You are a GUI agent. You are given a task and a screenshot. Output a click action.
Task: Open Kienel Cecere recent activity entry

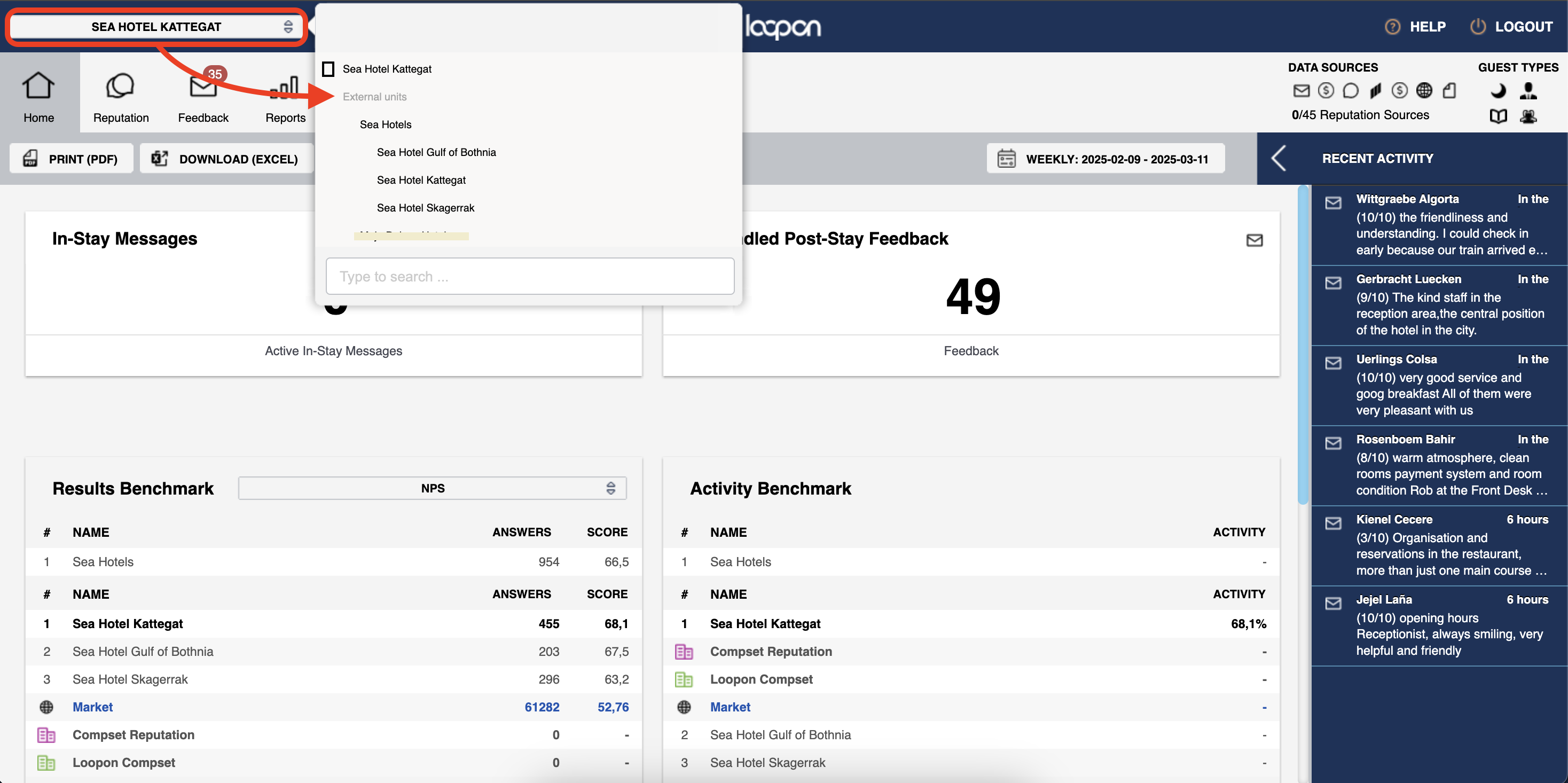[x=1439, y=545]
